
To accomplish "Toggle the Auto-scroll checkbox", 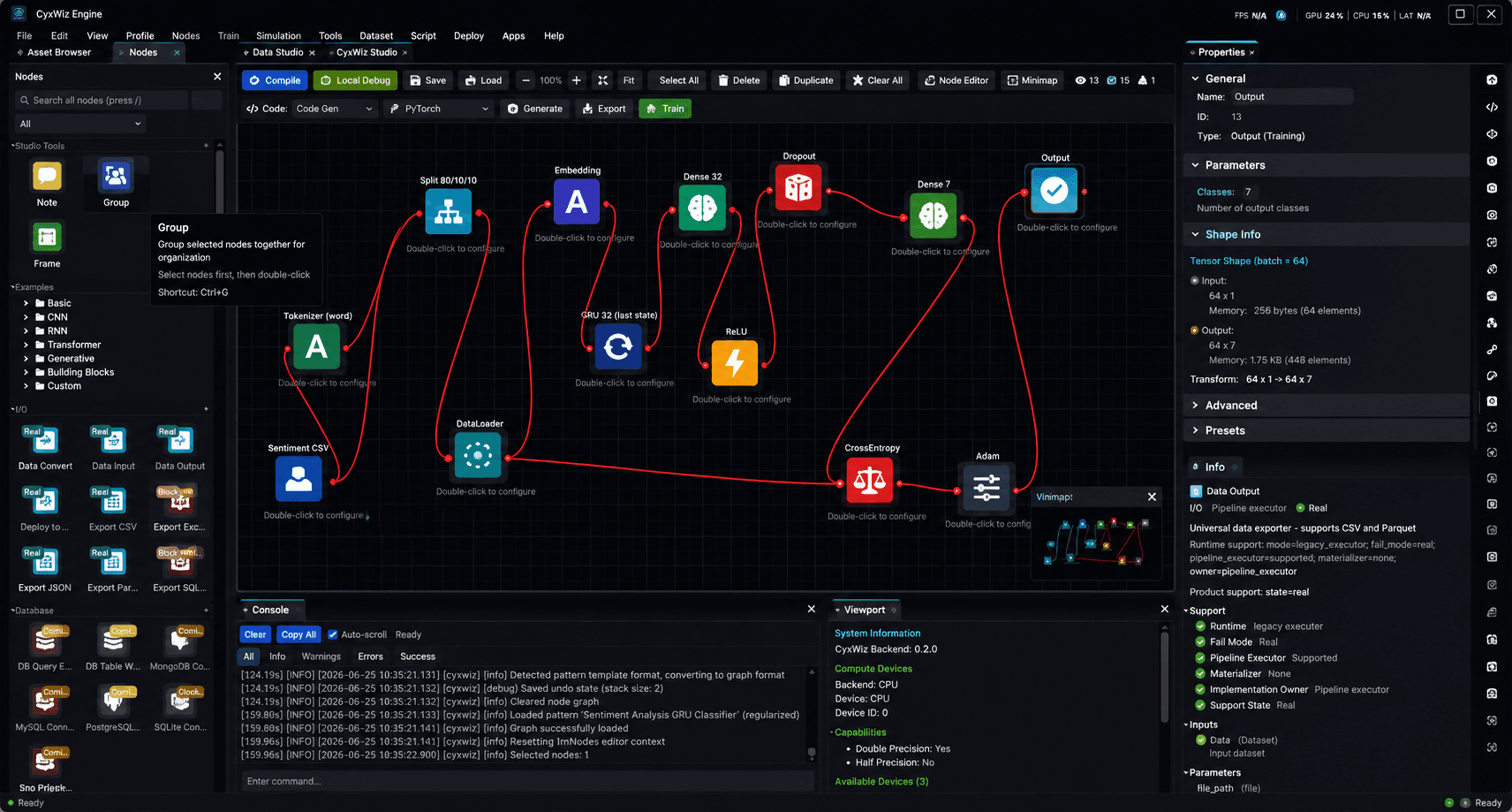I will (333, 634).
